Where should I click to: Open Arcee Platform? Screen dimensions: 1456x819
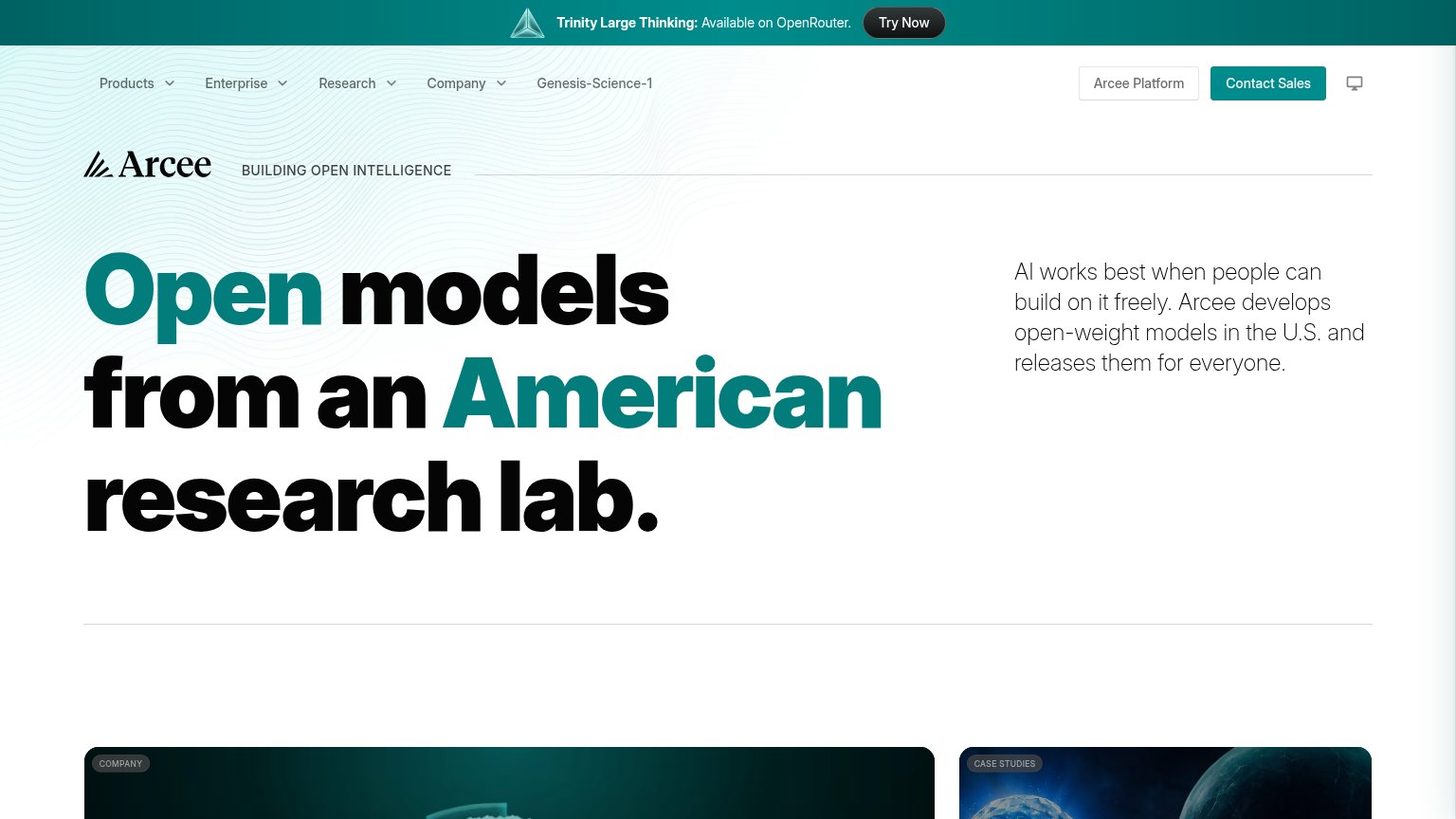pos(1138,83)
